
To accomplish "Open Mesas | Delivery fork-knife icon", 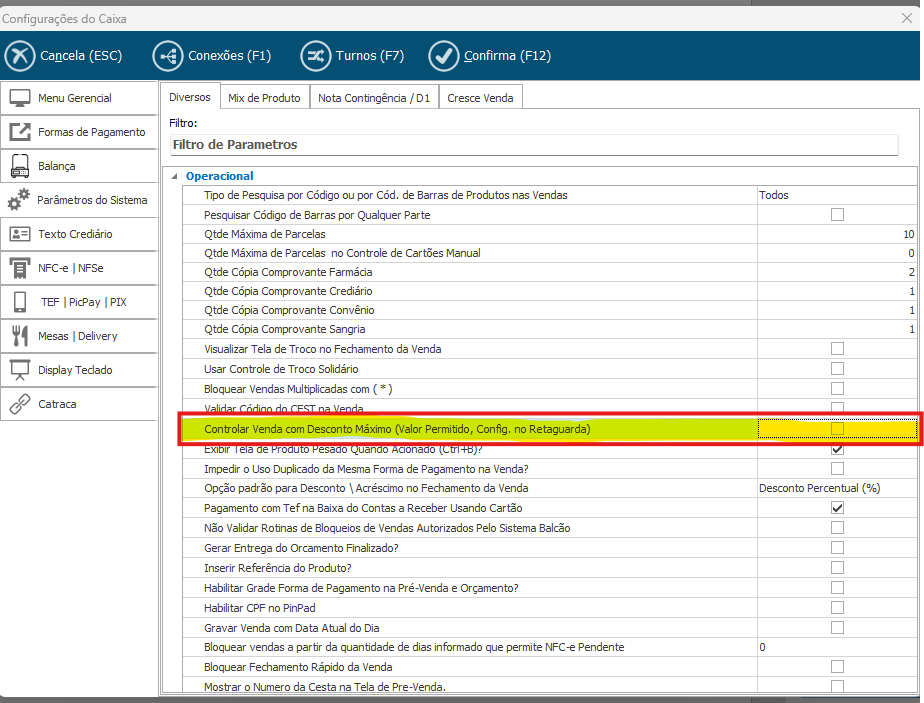I will (20, 336).
